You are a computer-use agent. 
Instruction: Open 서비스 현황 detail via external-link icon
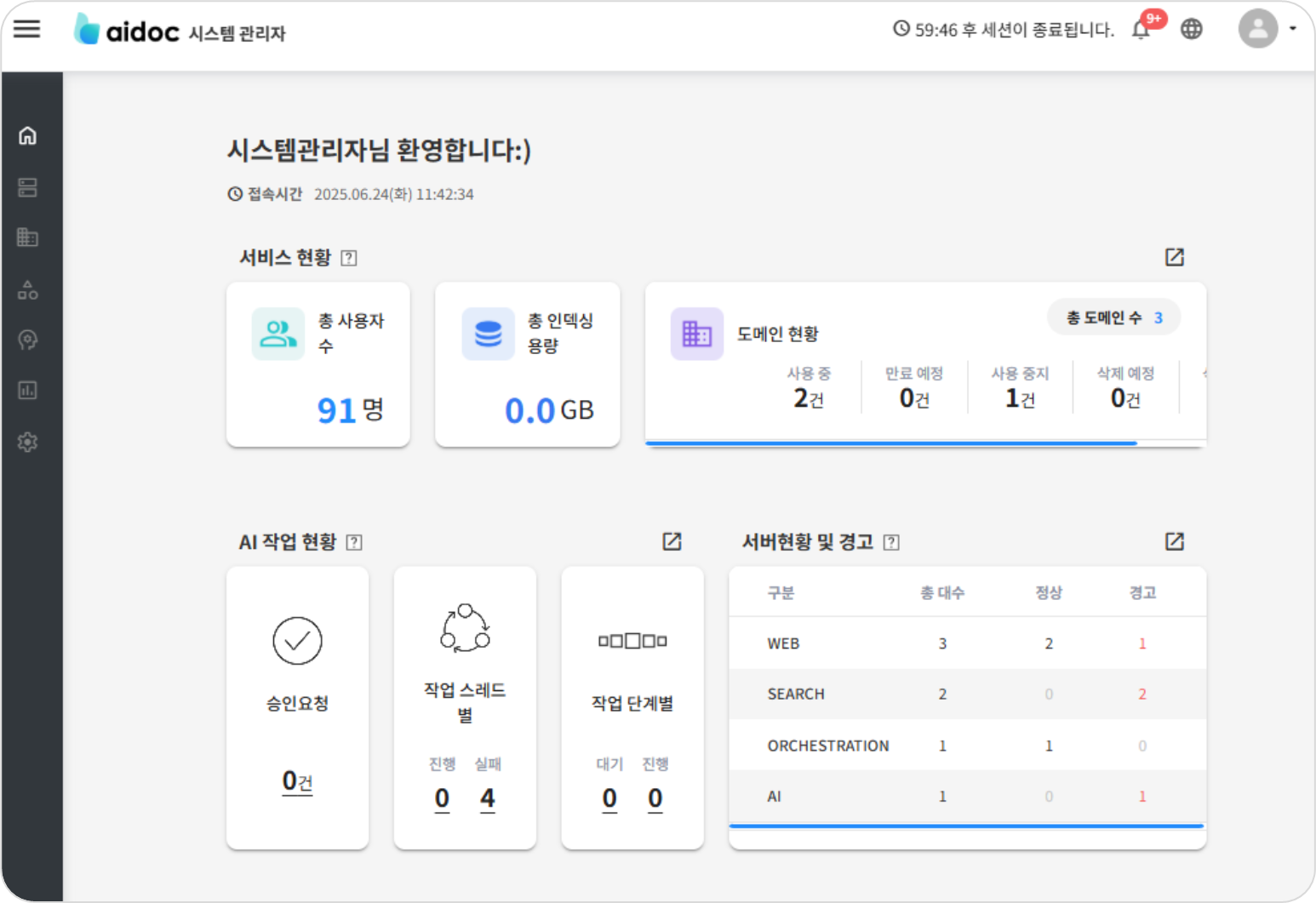pos(1174,257)
